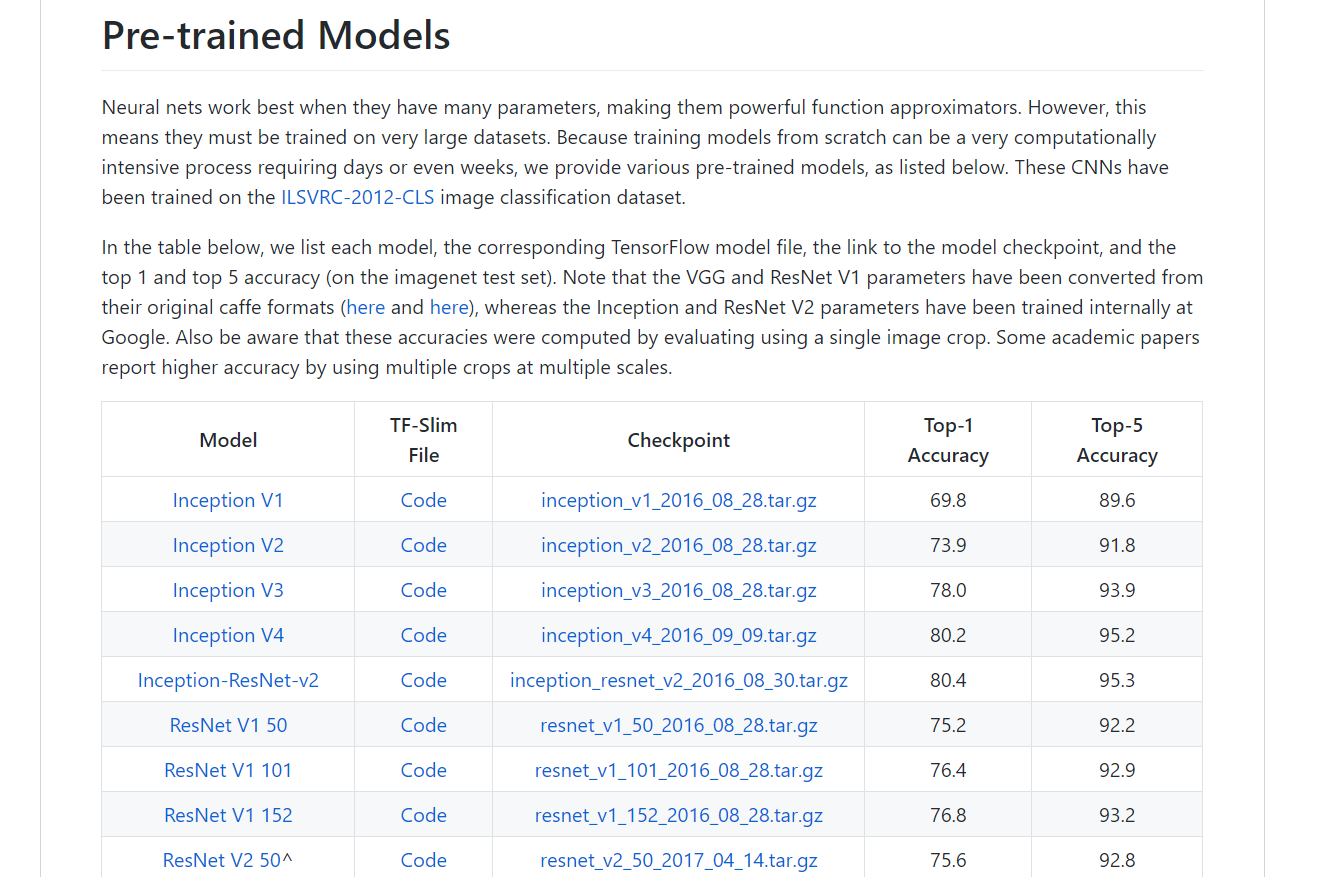1344x877 pixels.
Task: Download inception_v1_2016_08_28.tar.gz checkpoint
Action: (678, 500)
